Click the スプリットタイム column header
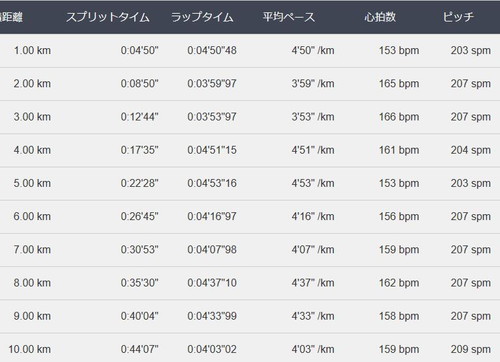This screenshot has width=500, height=362. pos(108,17)
